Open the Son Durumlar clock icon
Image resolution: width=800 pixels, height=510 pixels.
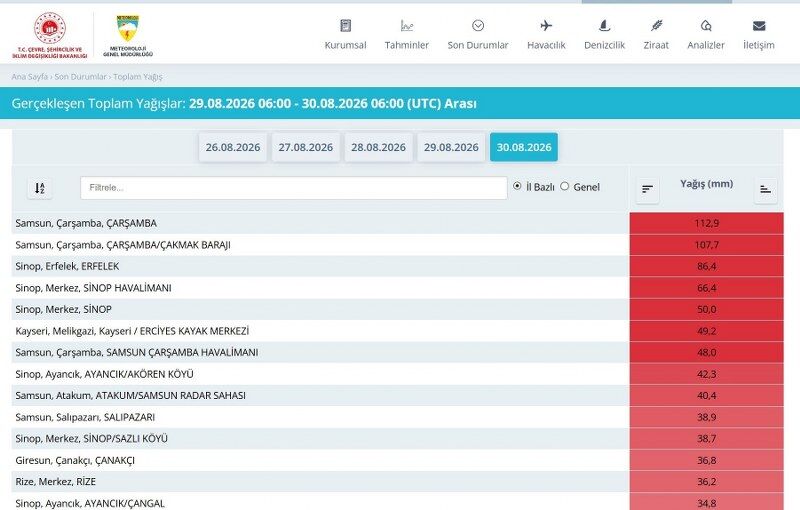(x=478, y=26)
